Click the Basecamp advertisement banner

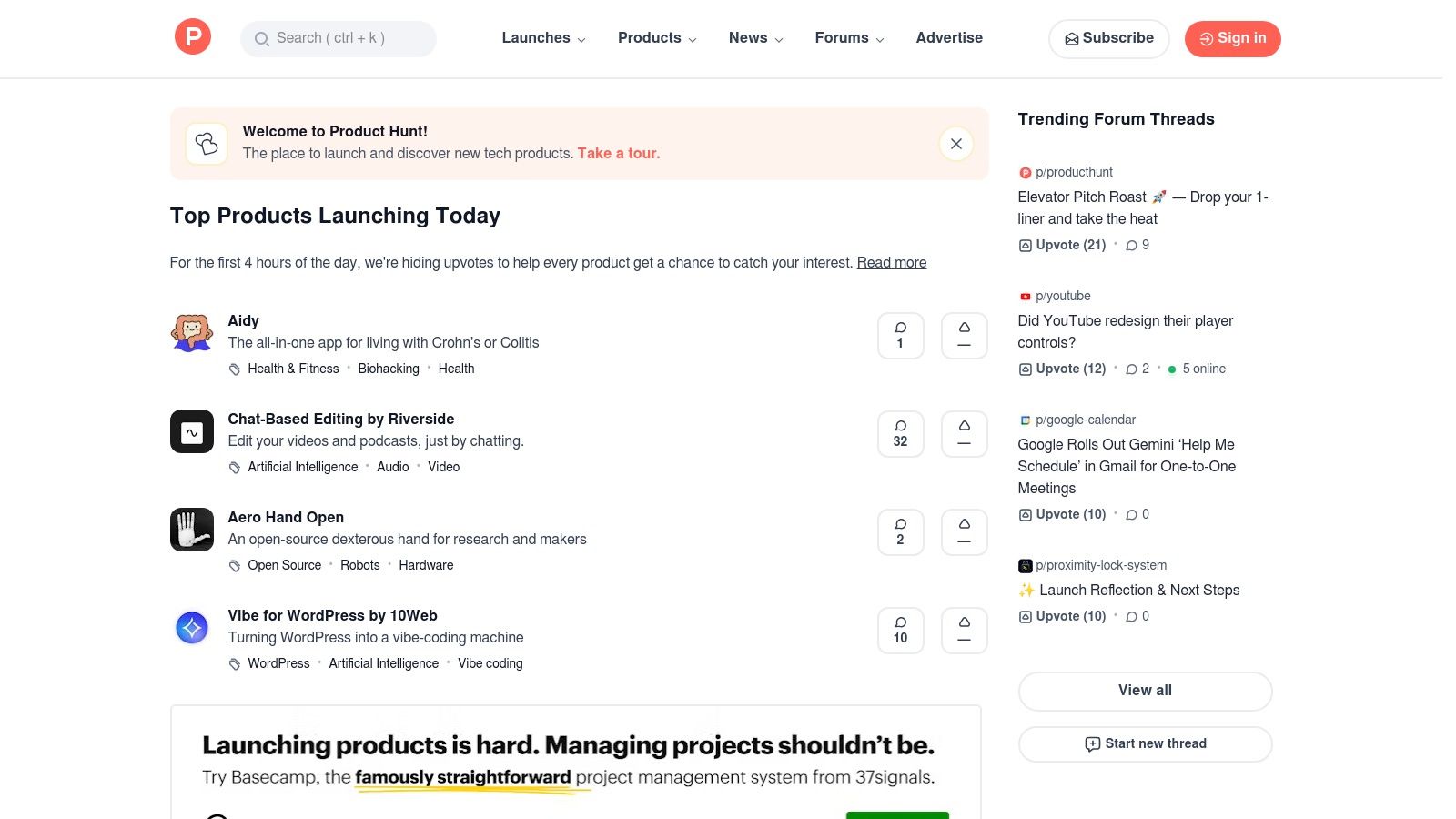(576, 763)
